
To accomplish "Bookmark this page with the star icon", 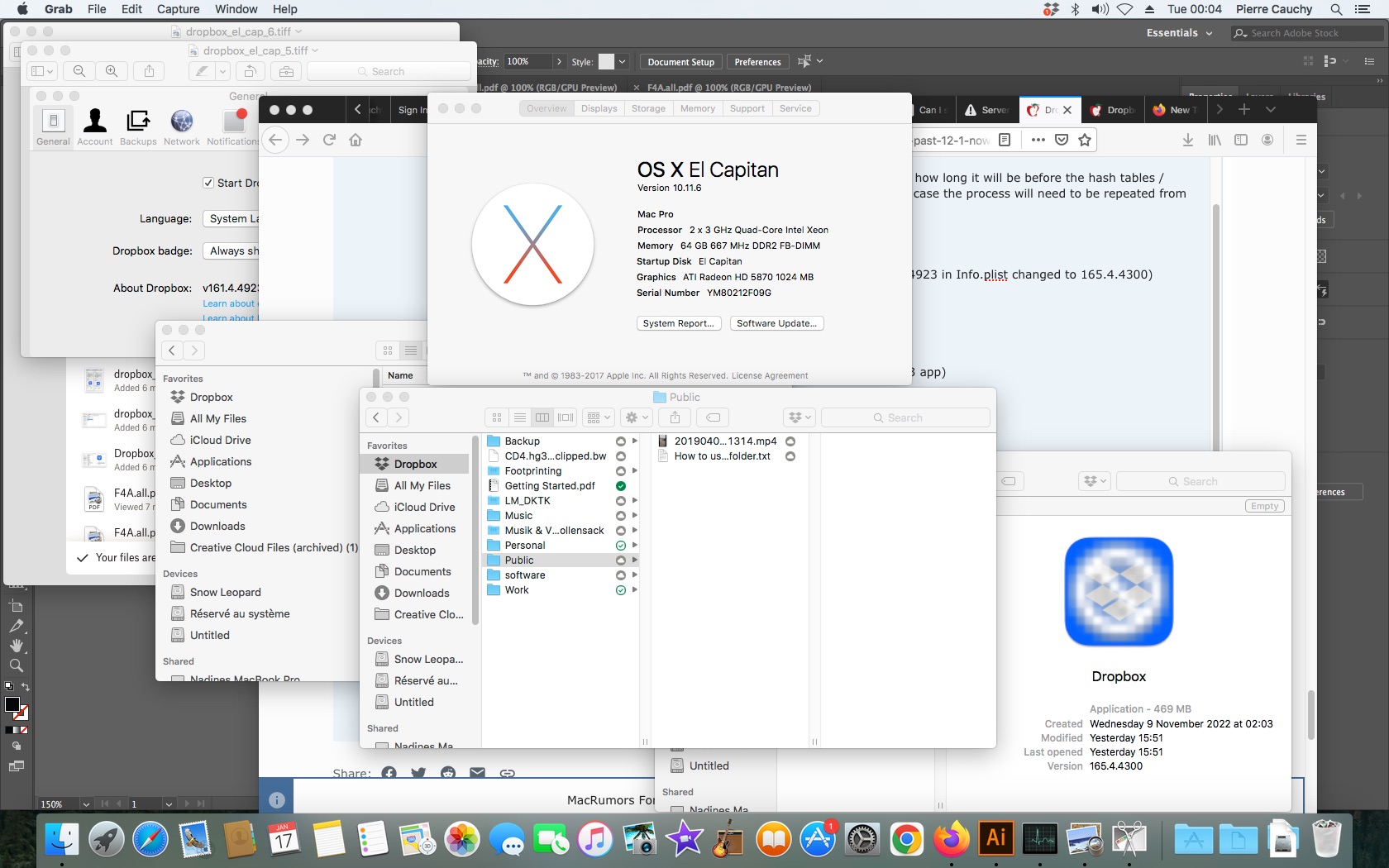I will tap(1085, 140).
